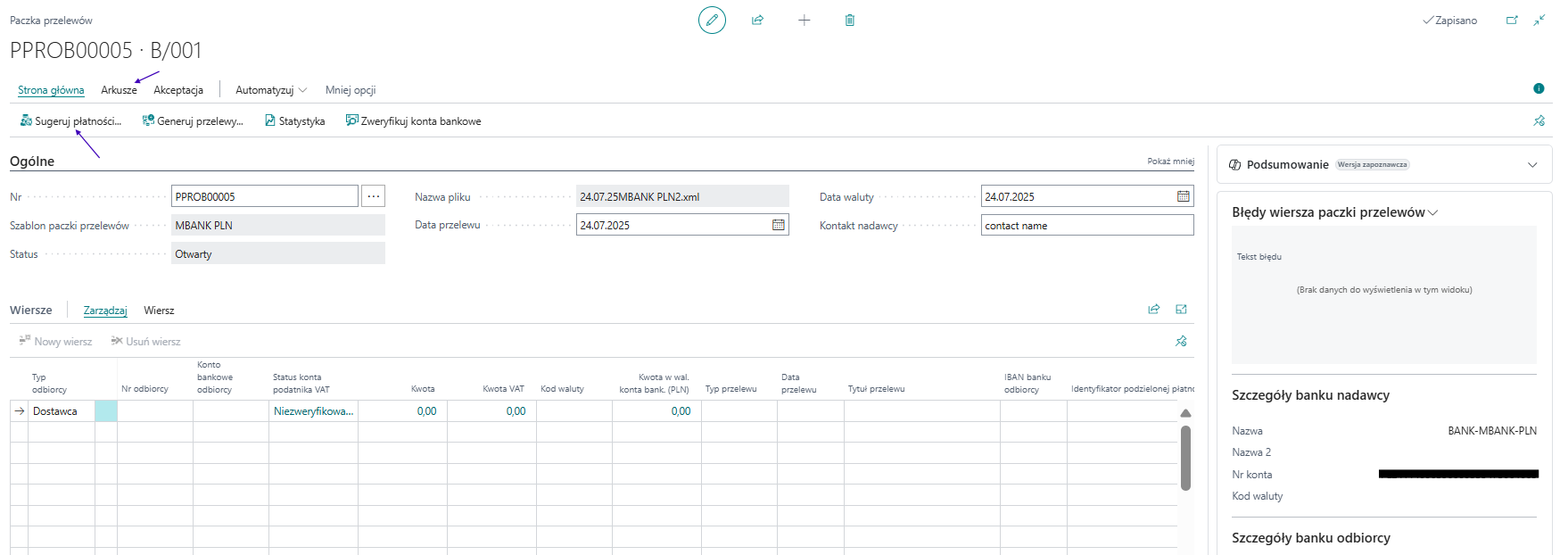Click the Zapisano saved indicator
1568x555 pixels.
pyautogui.click(x=1450, y=20)
